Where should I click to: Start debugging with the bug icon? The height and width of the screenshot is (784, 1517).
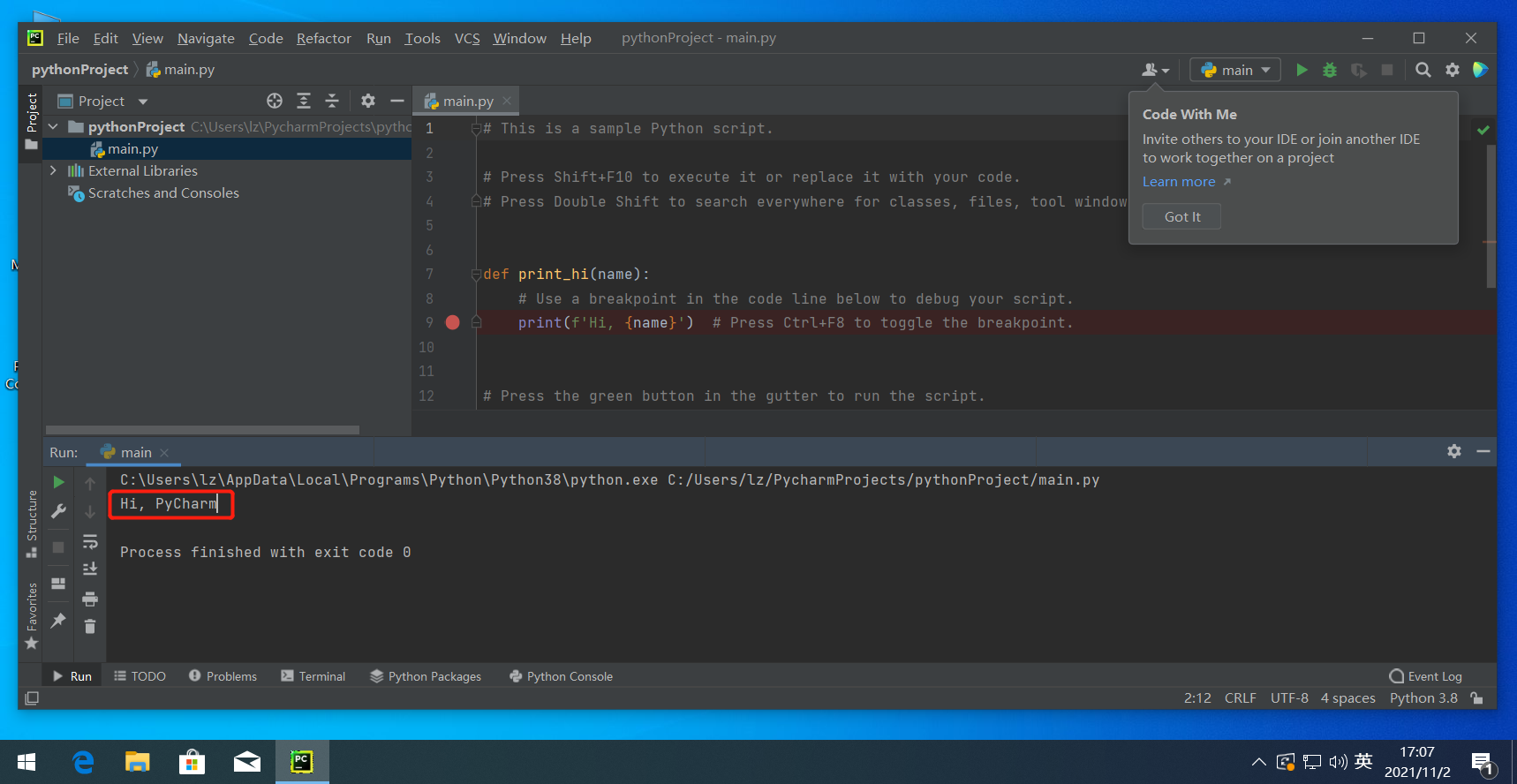[x=1330, y=70]
